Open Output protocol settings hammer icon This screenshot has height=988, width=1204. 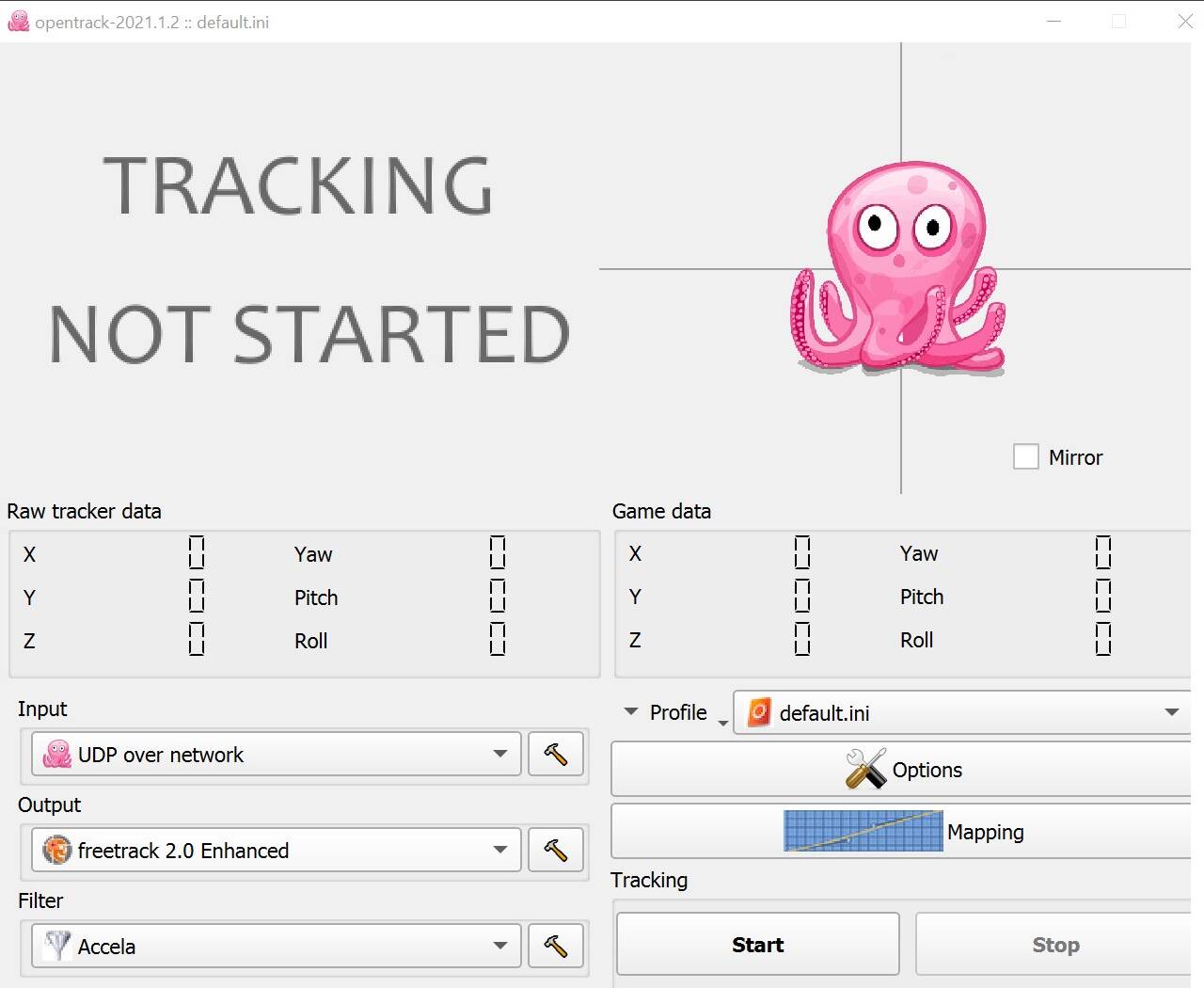point(555,851)
